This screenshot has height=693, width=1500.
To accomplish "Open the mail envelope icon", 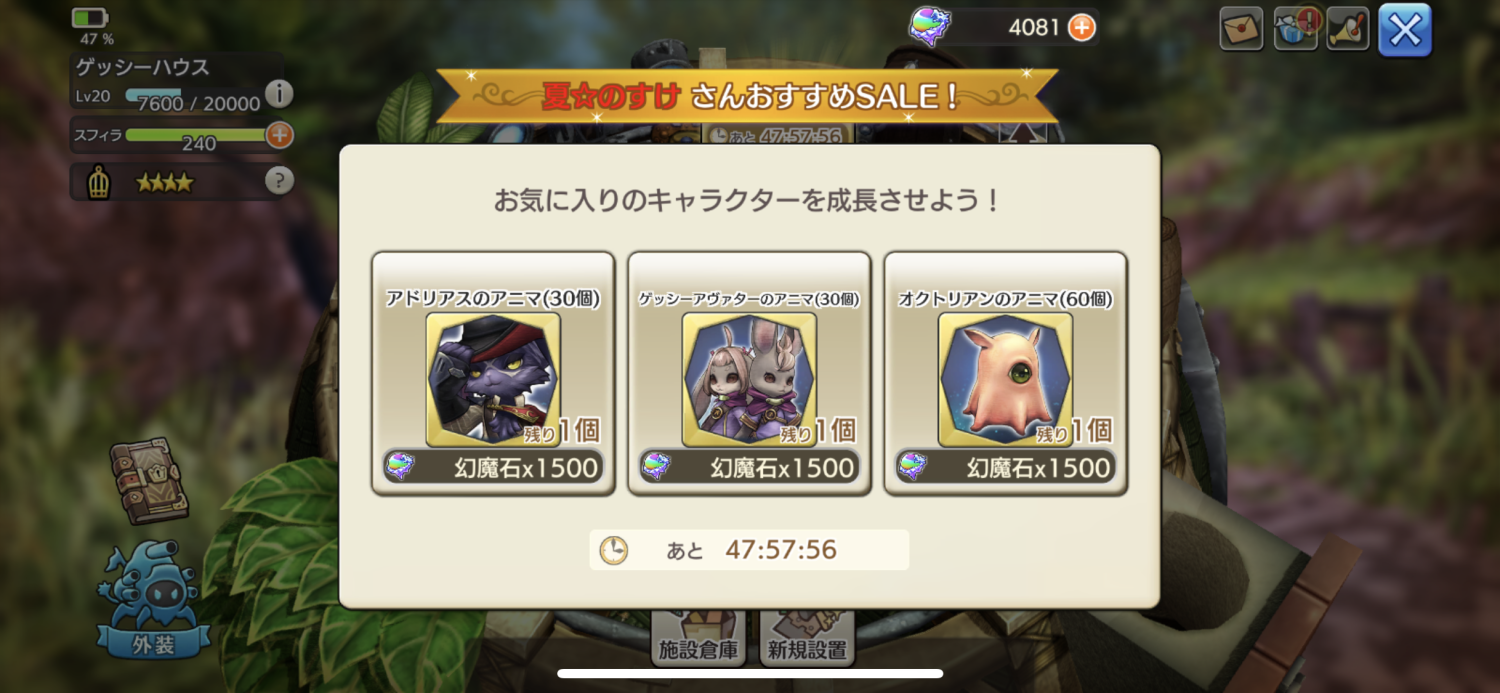I will pyautogui.click(x=1241, y=29).
